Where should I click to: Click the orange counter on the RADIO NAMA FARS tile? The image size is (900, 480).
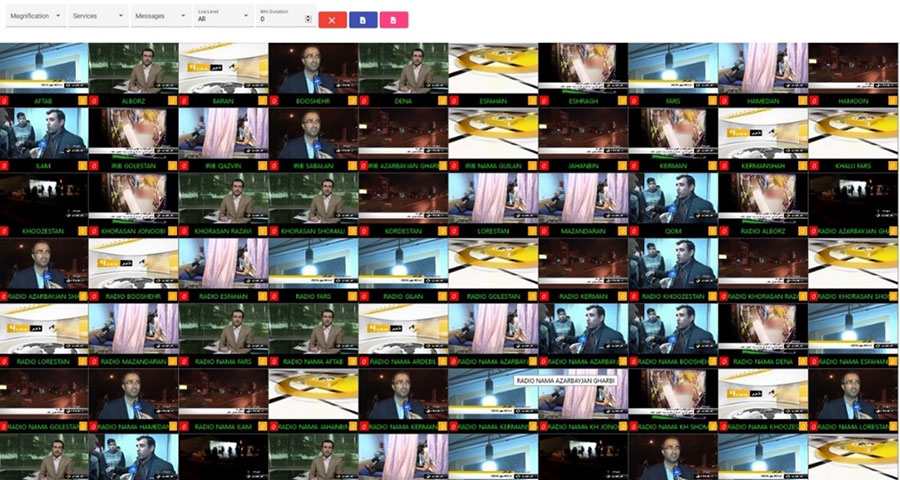263,362
